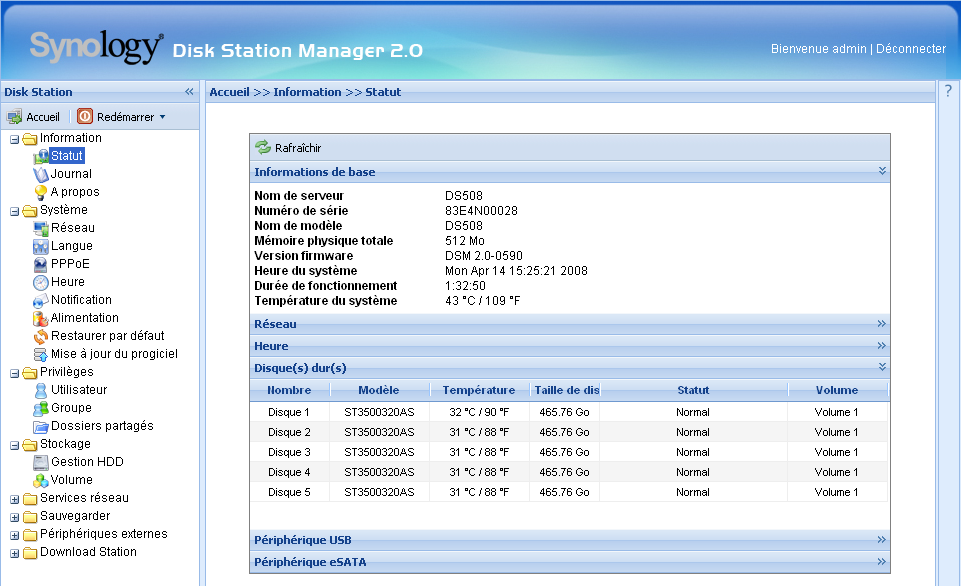This screenshot has height=586, width=961.
Task: Open the Notification icon
Action: click(40, 300)
